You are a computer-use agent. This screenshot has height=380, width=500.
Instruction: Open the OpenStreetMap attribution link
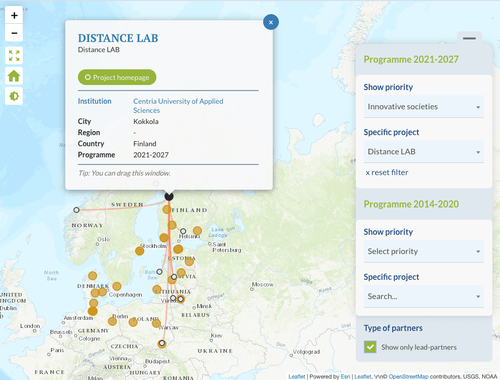408,376
